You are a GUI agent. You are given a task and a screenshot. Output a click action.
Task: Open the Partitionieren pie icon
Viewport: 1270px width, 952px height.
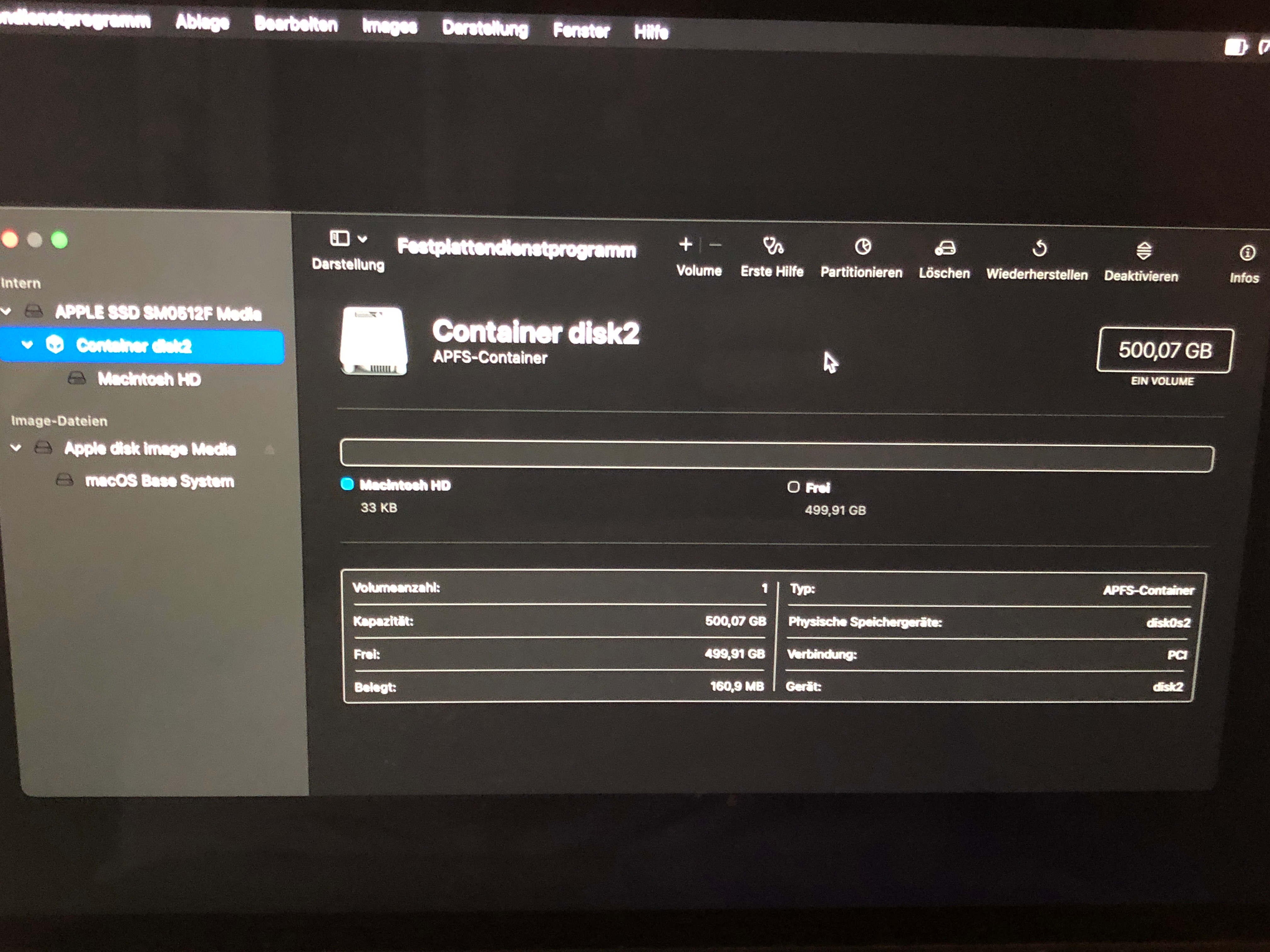pos(862,247)
